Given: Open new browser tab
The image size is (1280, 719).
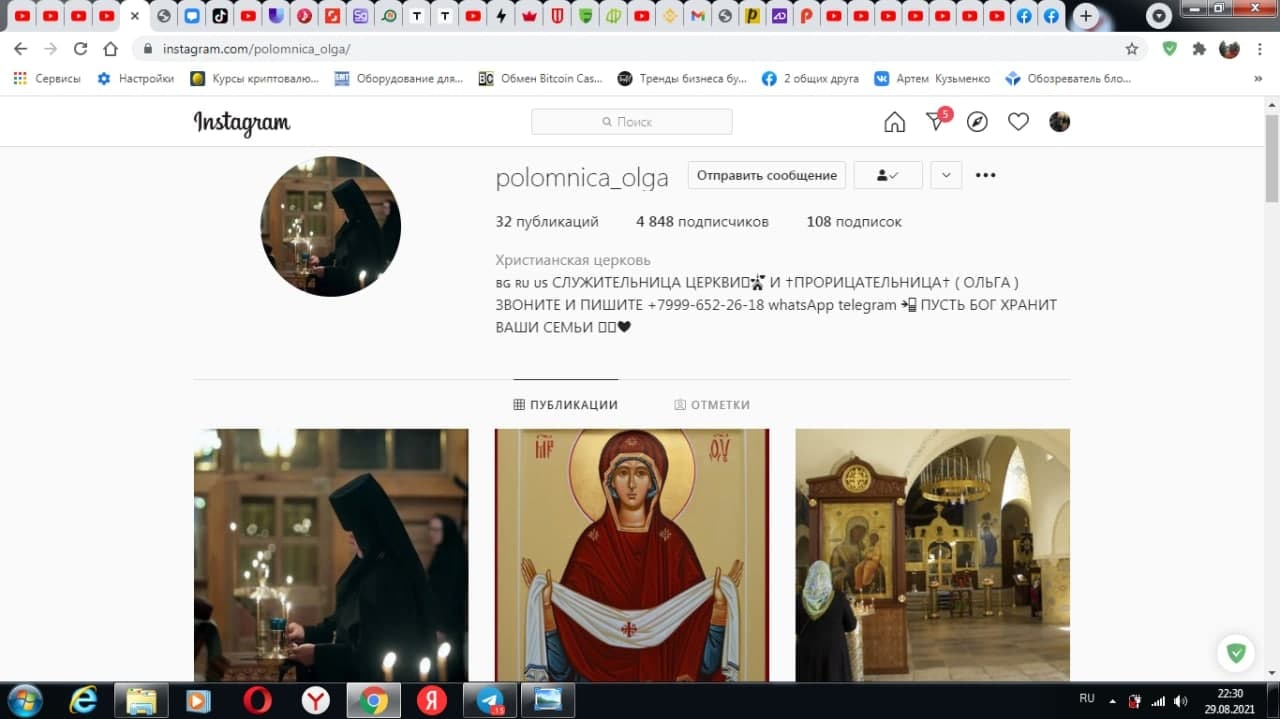Looking at the screenshot, I should pyautogui.click(x=1086, y=16).
